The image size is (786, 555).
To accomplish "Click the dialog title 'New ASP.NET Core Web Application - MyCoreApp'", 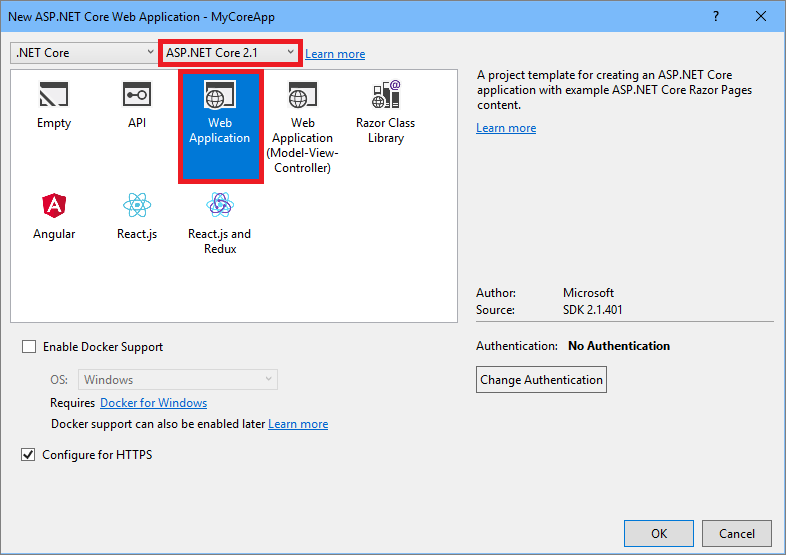I will tap(141, 17).
